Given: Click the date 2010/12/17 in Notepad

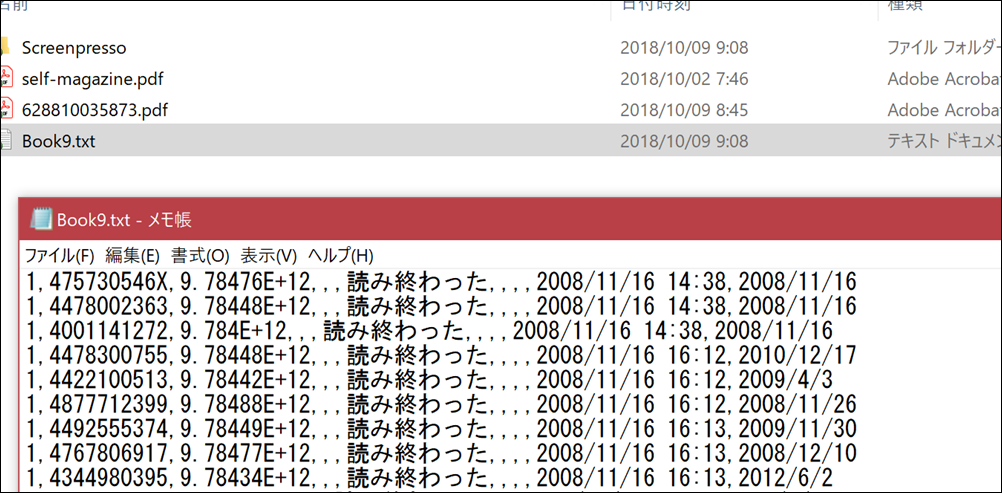Looking at the screenshot, I should pyautogui.click(x=797, y=354).
